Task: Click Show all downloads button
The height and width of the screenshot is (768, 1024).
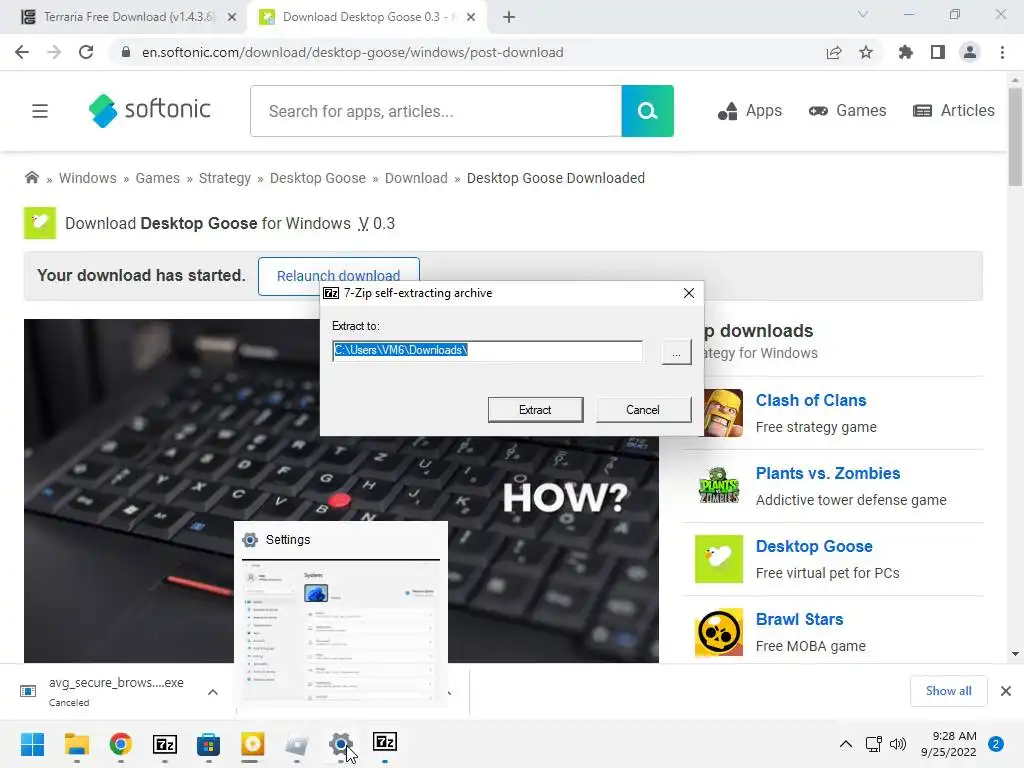Action: 948,691
